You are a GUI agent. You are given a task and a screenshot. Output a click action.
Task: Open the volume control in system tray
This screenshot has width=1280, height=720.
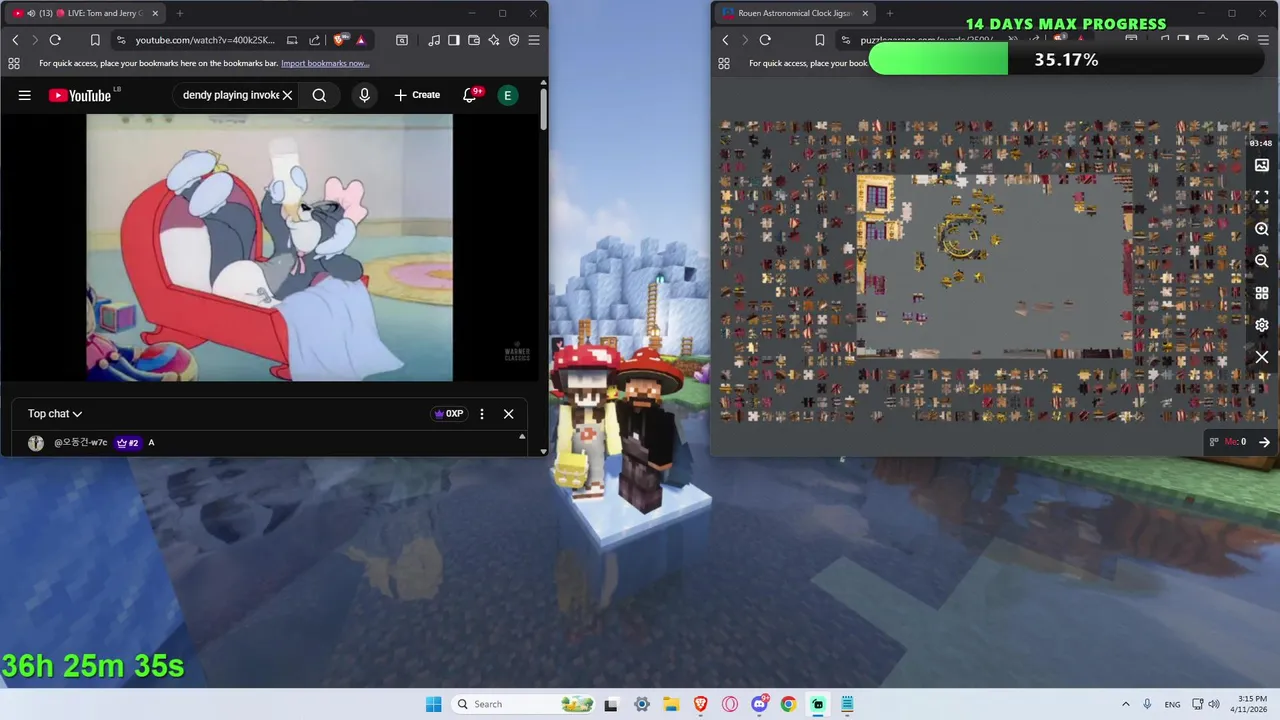(1213, 704)
